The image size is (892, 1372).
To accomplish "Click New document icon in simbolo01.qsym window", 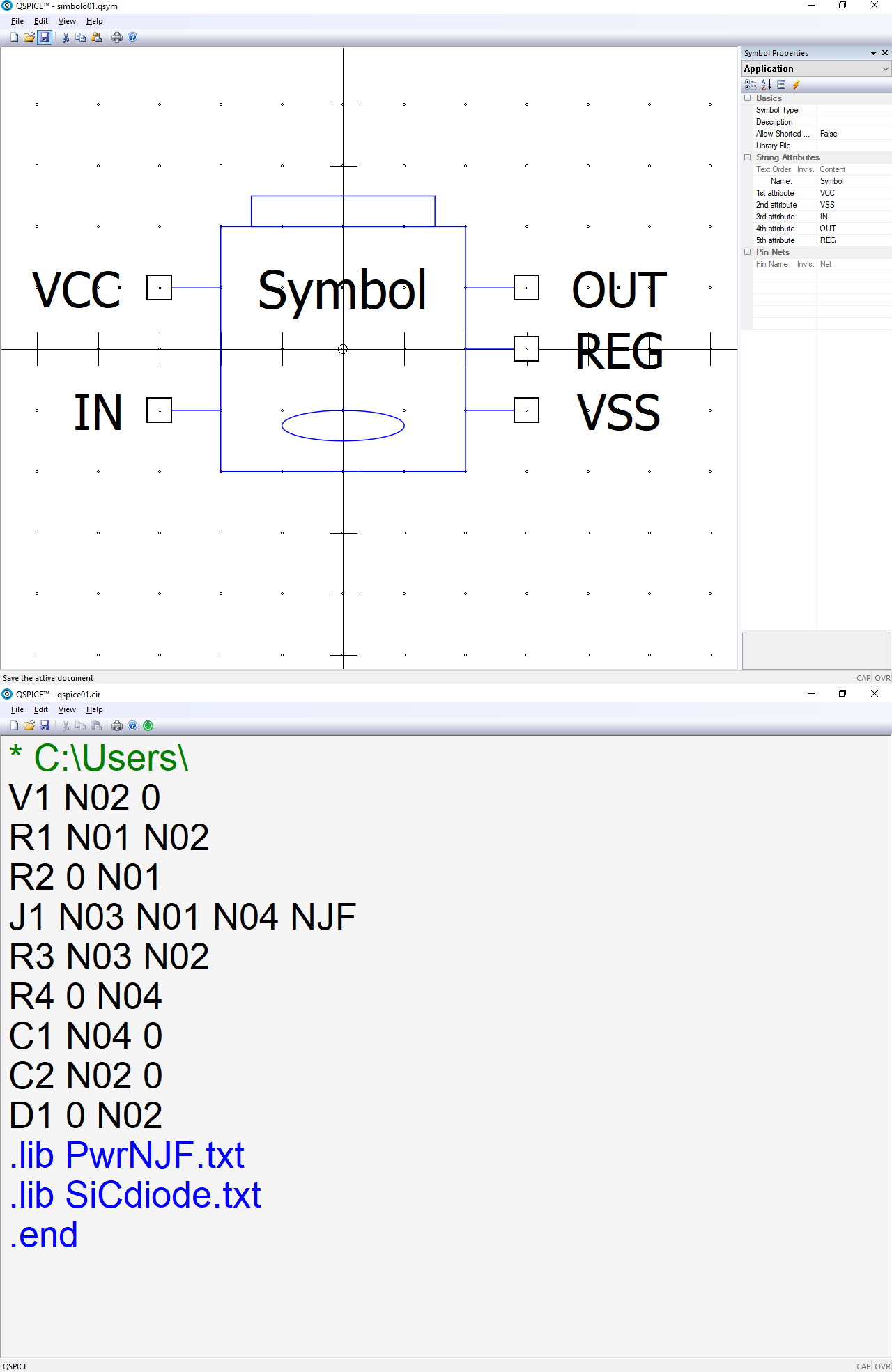I will coord(14,37).
